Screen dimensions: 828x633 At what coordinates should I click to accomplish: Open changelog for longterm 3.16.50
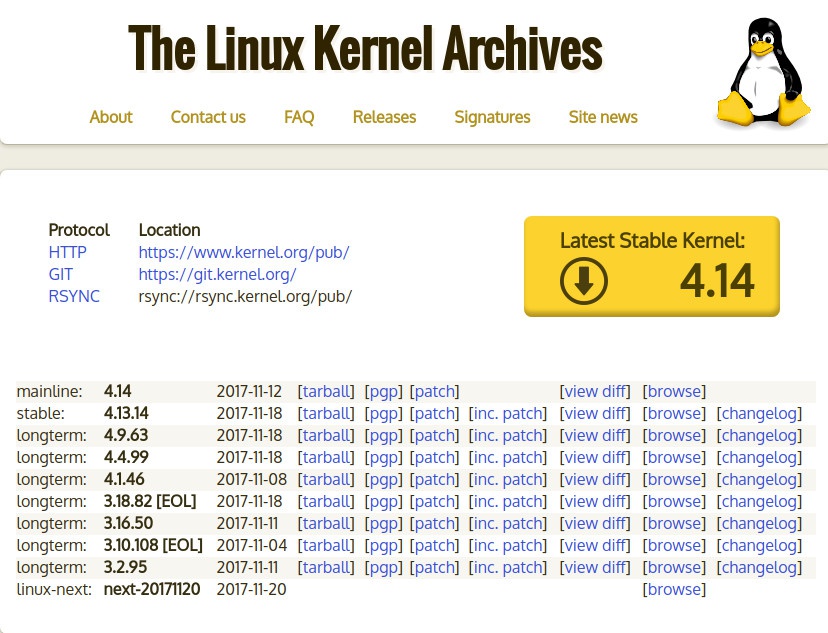[x=759, y=523]
